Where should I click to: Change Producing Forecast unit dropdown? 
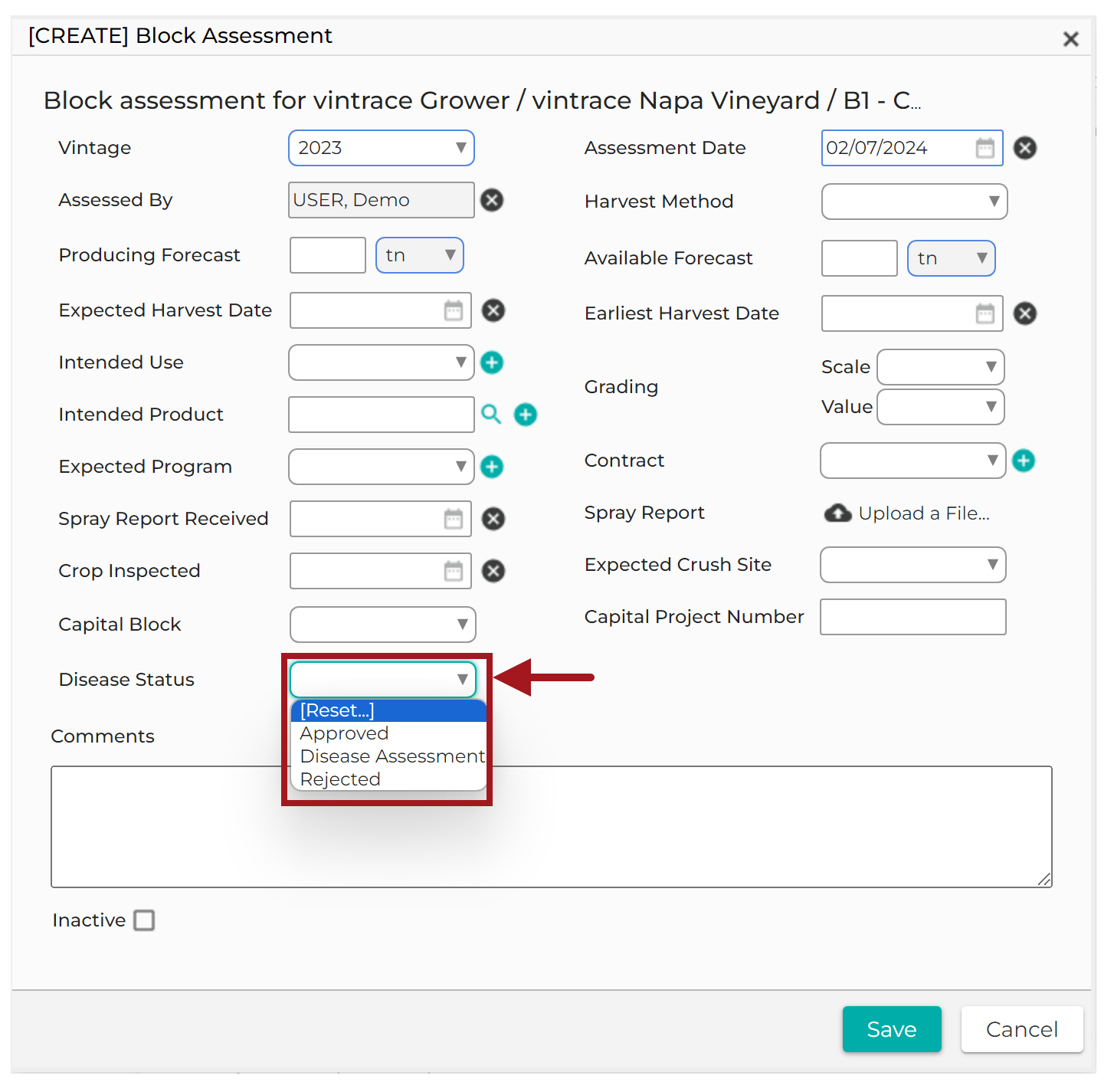tap(420, 255)
